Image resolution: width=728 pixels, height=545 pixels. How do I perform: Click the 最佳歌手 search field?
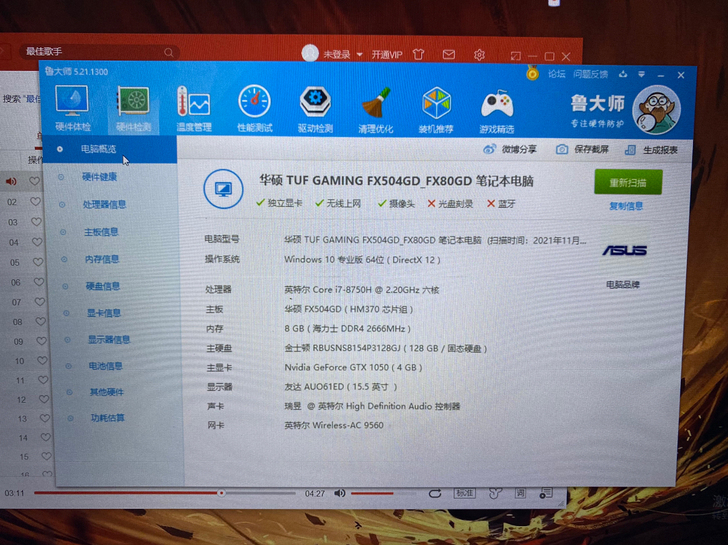click(98, 52)
